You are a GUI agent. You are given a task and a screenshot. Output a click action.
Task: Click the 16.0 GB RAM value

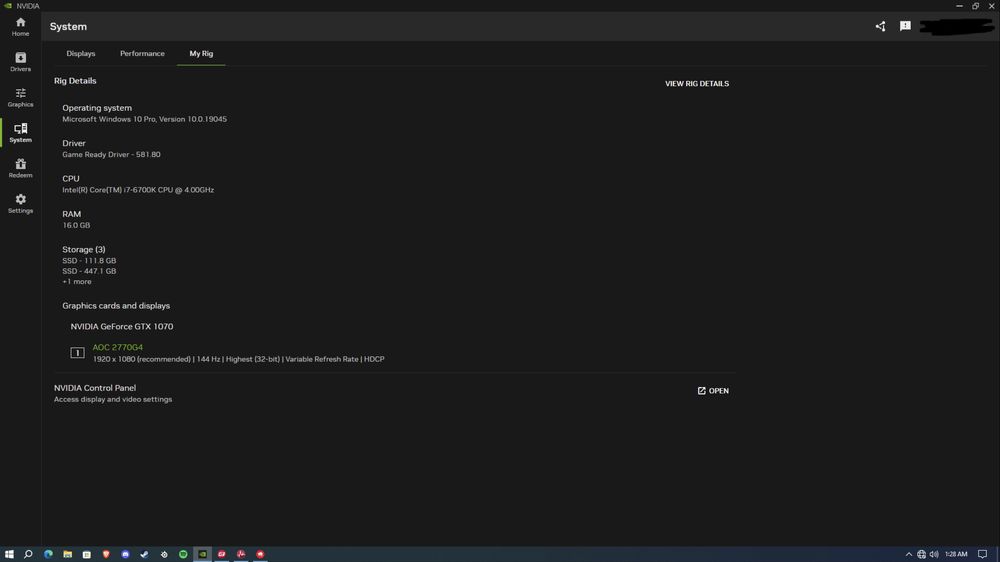pyautogui.click(x=76, y=225)
